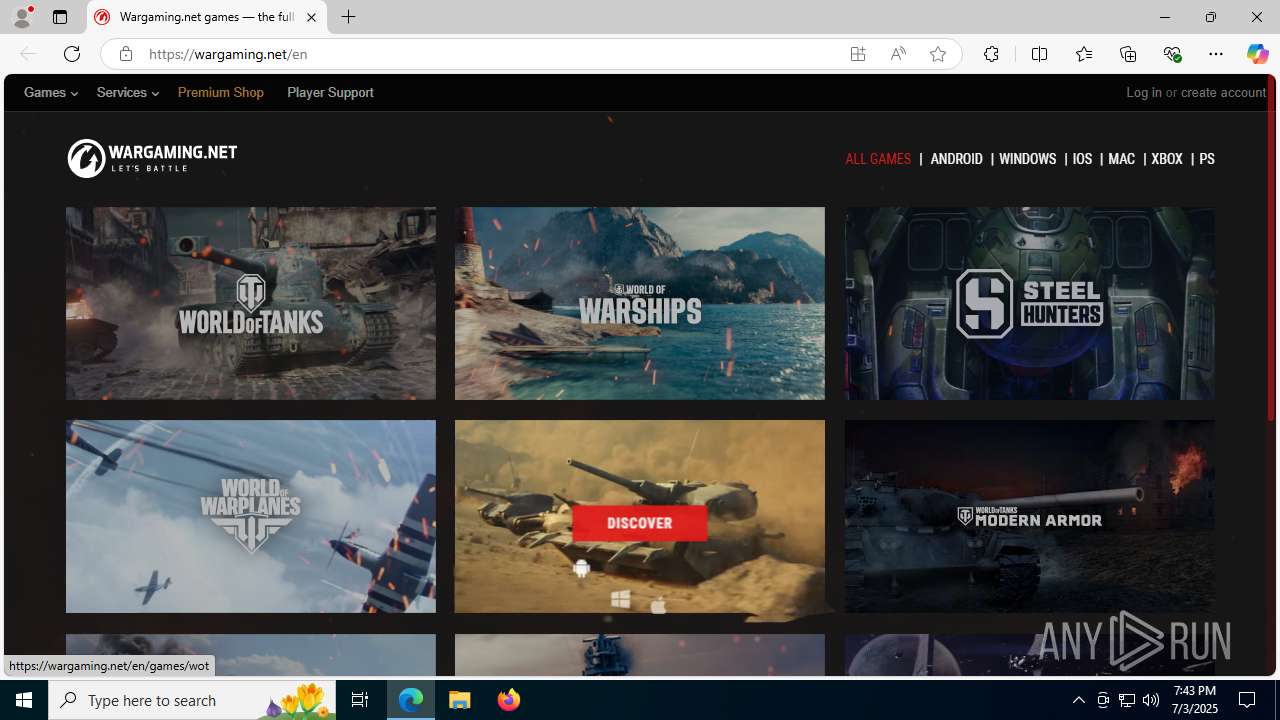Open Task View on taskbar
Viewport: 1280px width, 720px height.
(360, 700)
